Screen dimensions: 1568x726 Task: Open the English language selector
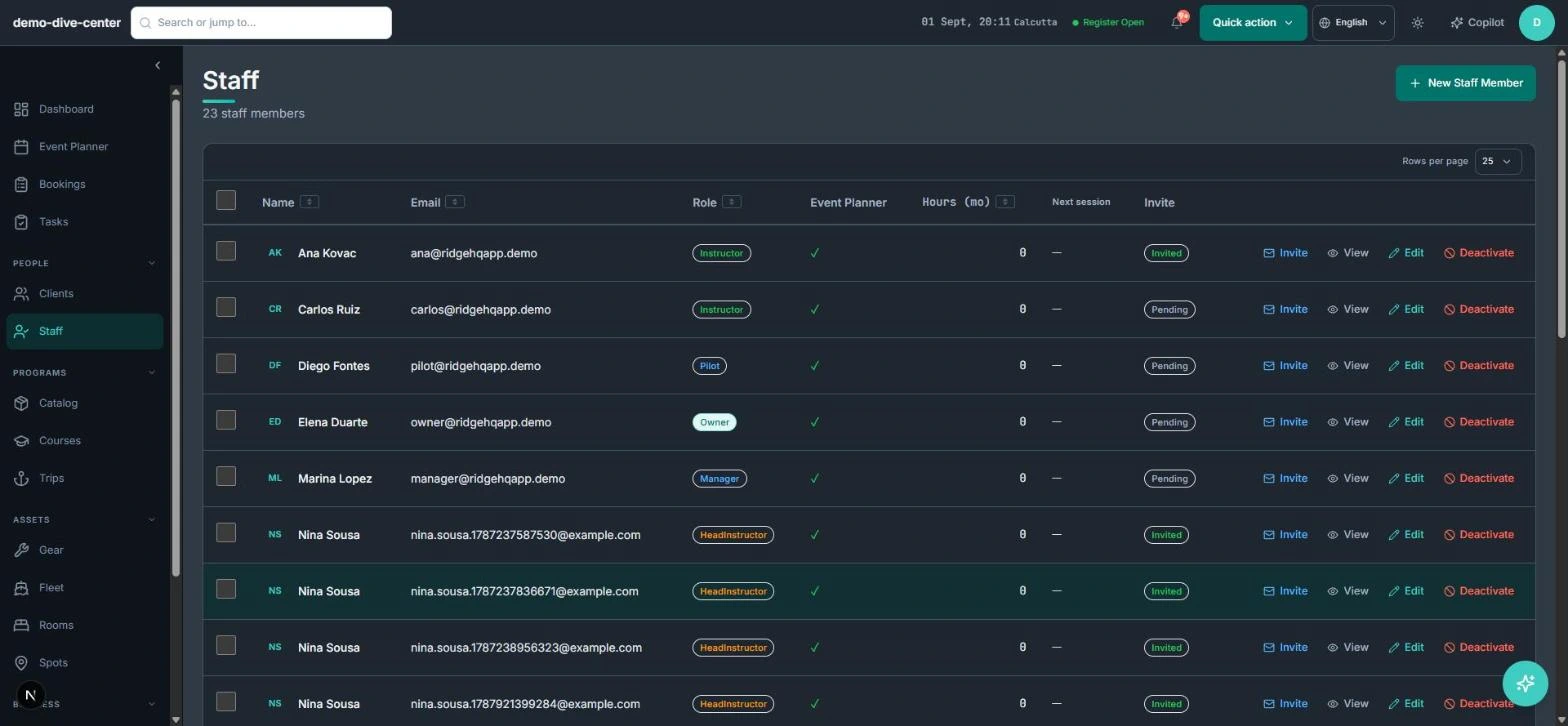[1353, 22]
